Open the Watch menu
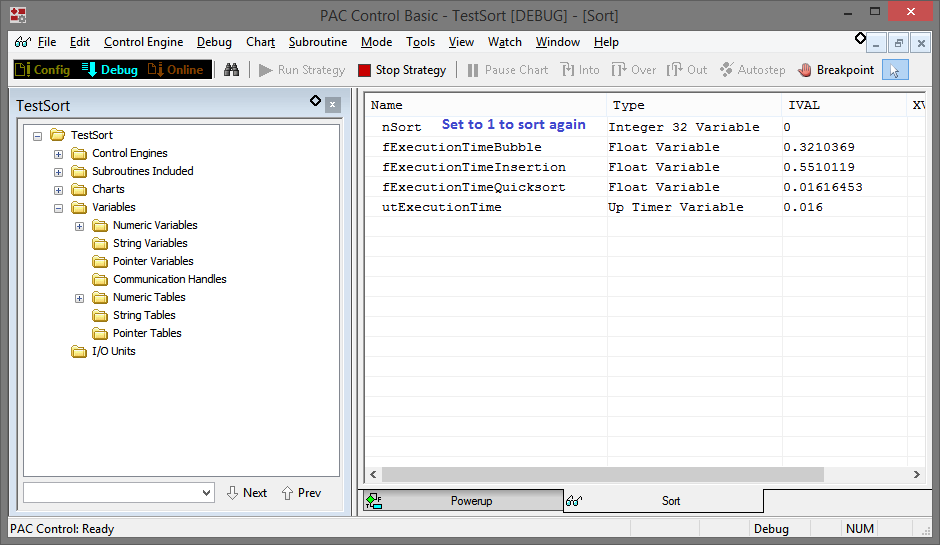Viewport: 940px width, 545px height. click(504, 42)
